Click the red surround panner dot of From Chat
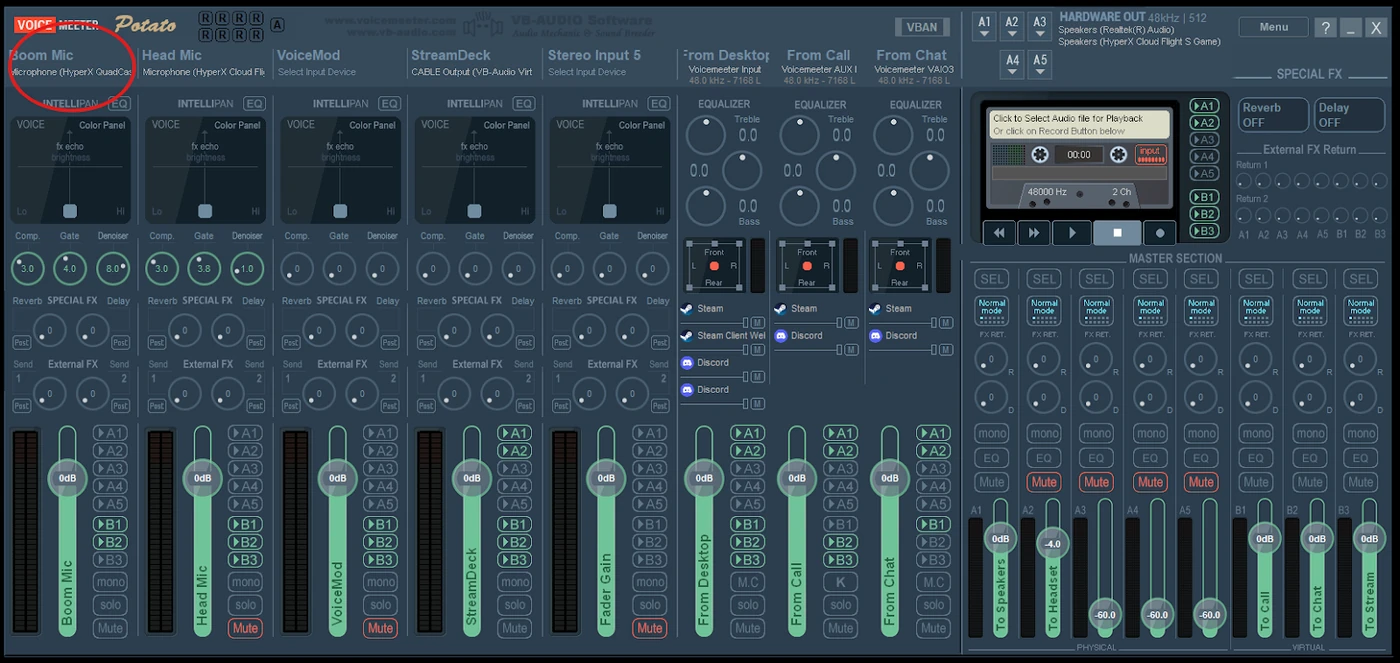Viewport: 1400px width, 663px height. [x=900, y=266]
